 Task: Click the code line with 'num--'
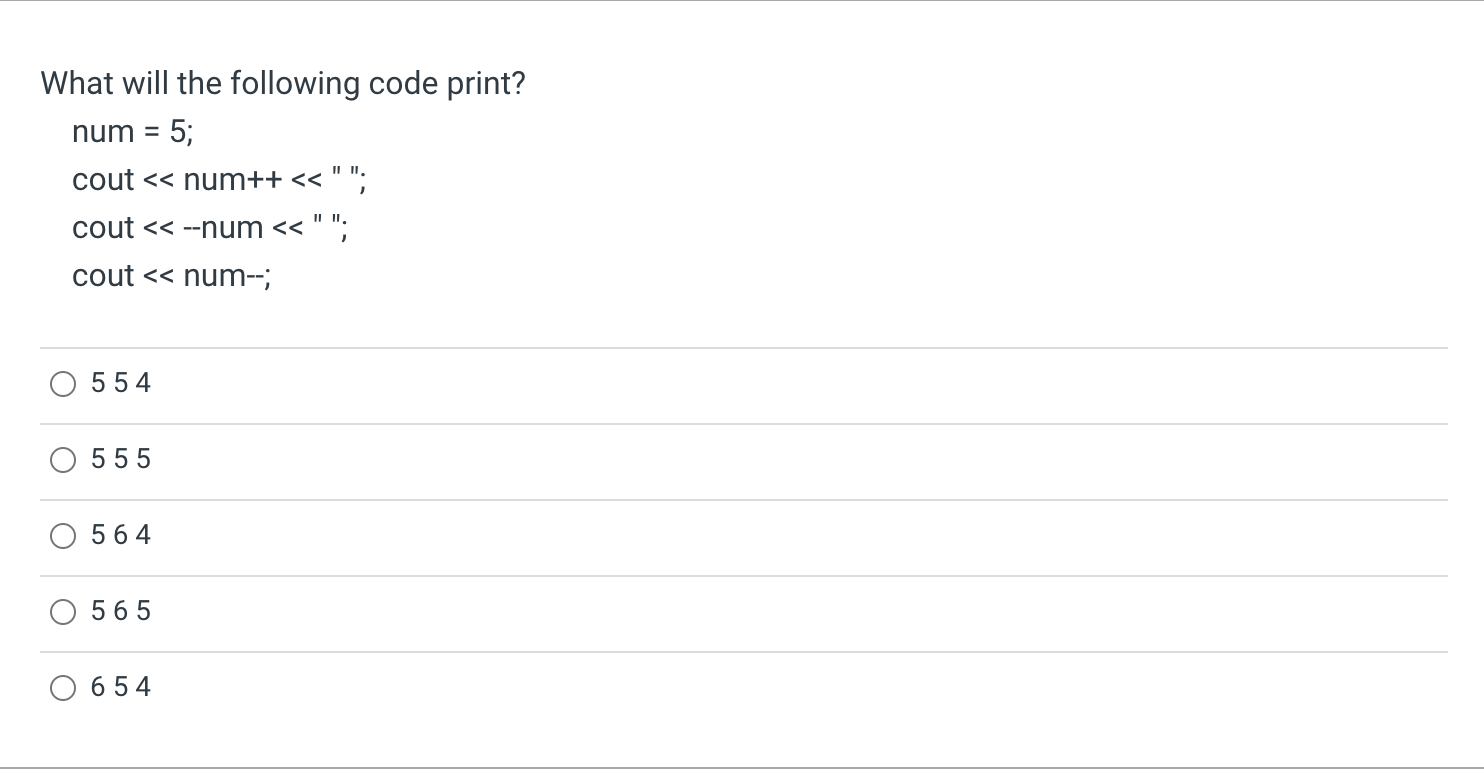172,276
